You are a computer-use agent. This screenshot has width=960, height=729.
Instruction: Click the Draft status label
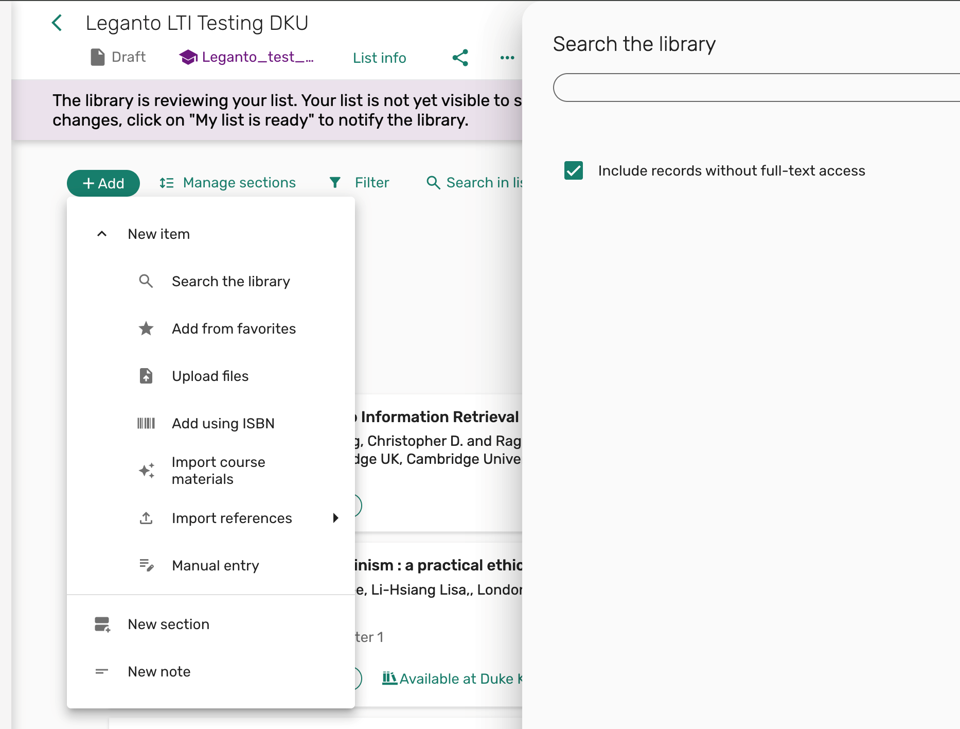129,57
